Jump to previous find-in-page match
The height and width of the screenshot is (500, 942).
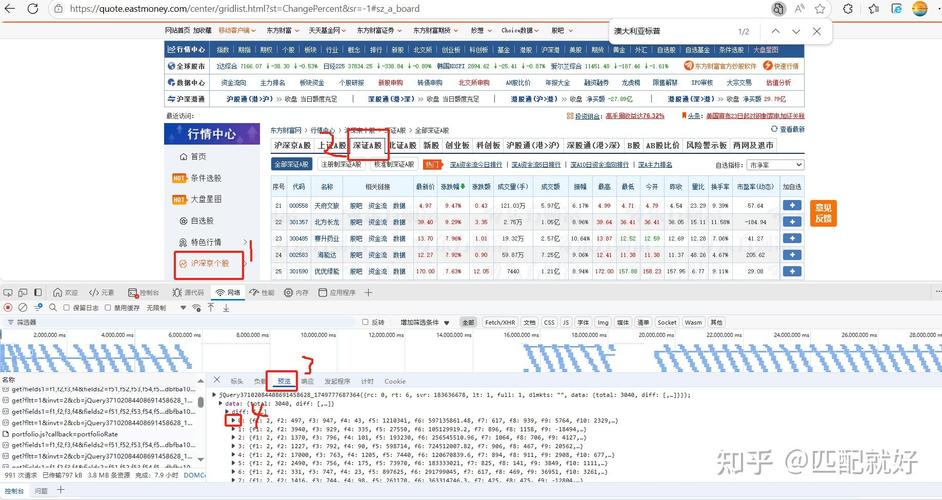(776, 31)
